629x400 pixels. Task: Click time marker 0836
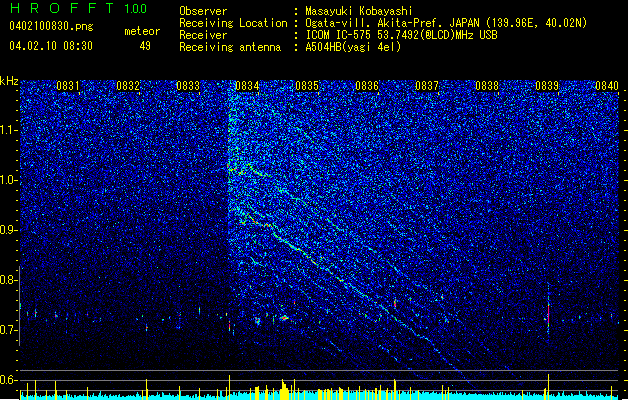[367, 86]
